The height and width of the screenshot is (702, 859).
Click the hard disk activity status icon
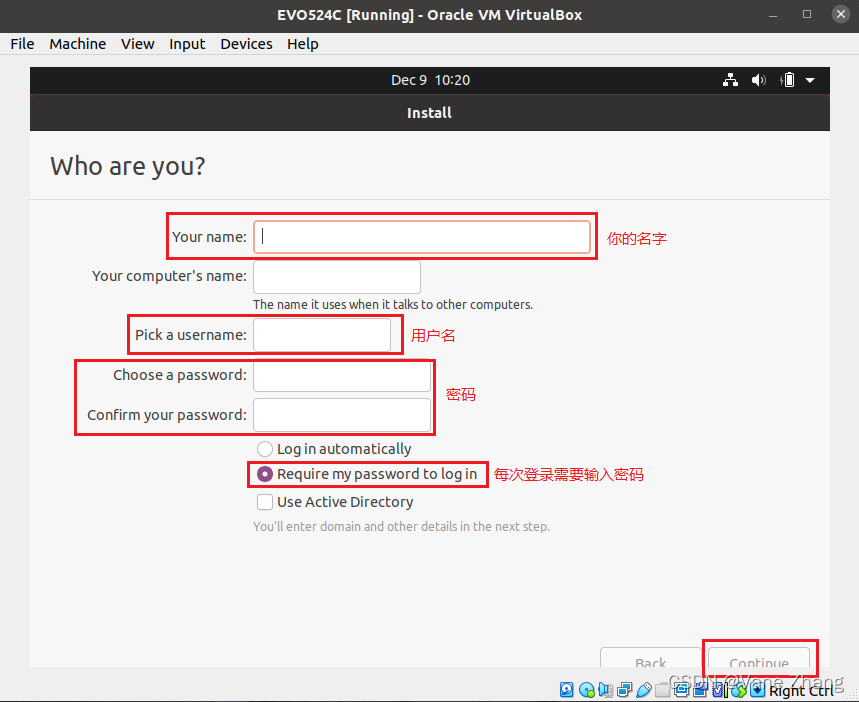coord(566,689)
